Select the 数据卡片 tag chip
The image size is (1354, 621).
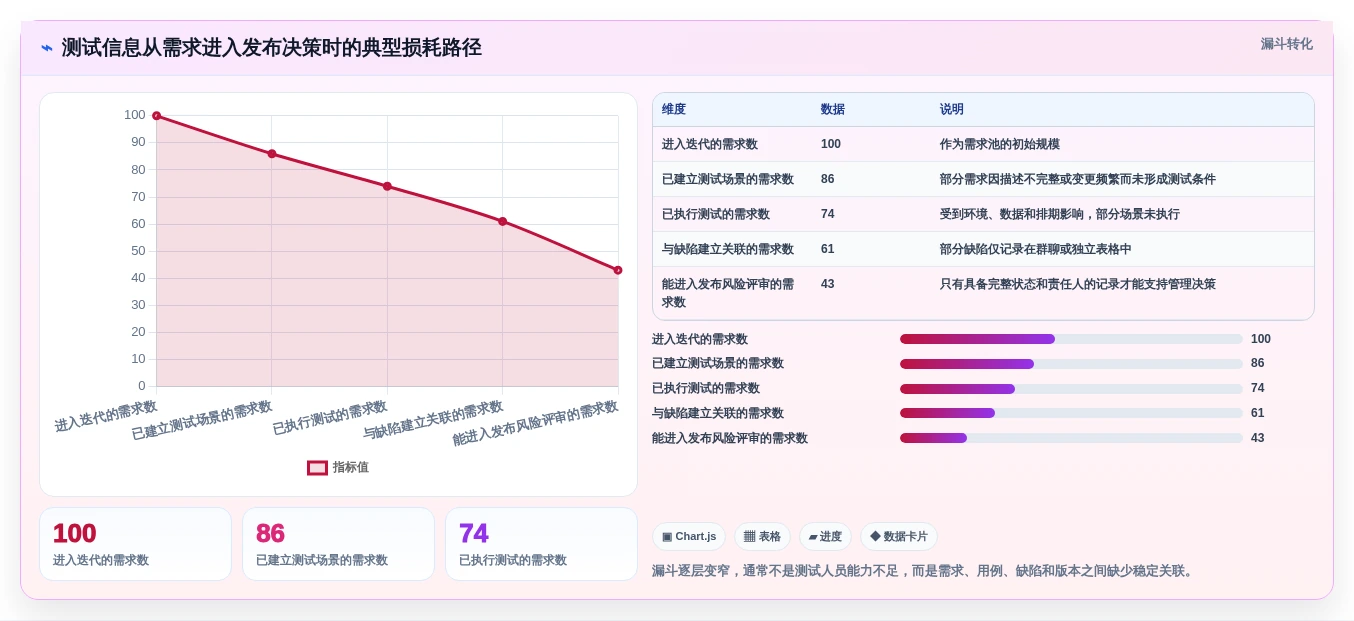tap(899, 537)
